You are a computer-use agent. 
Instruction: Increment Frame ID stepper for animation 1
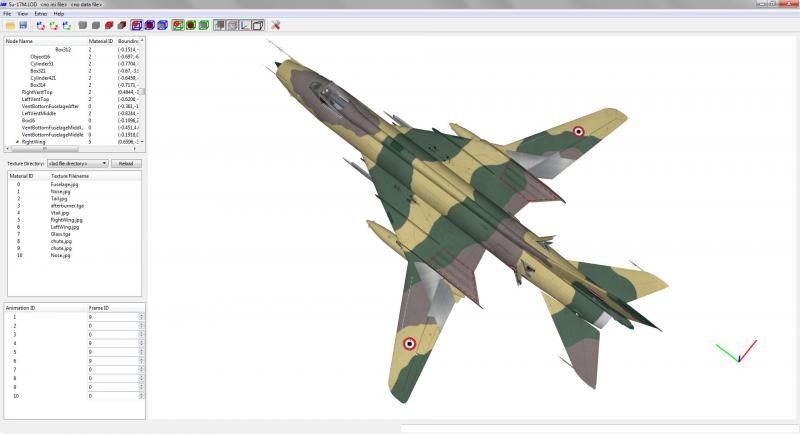tap(141, 315)
